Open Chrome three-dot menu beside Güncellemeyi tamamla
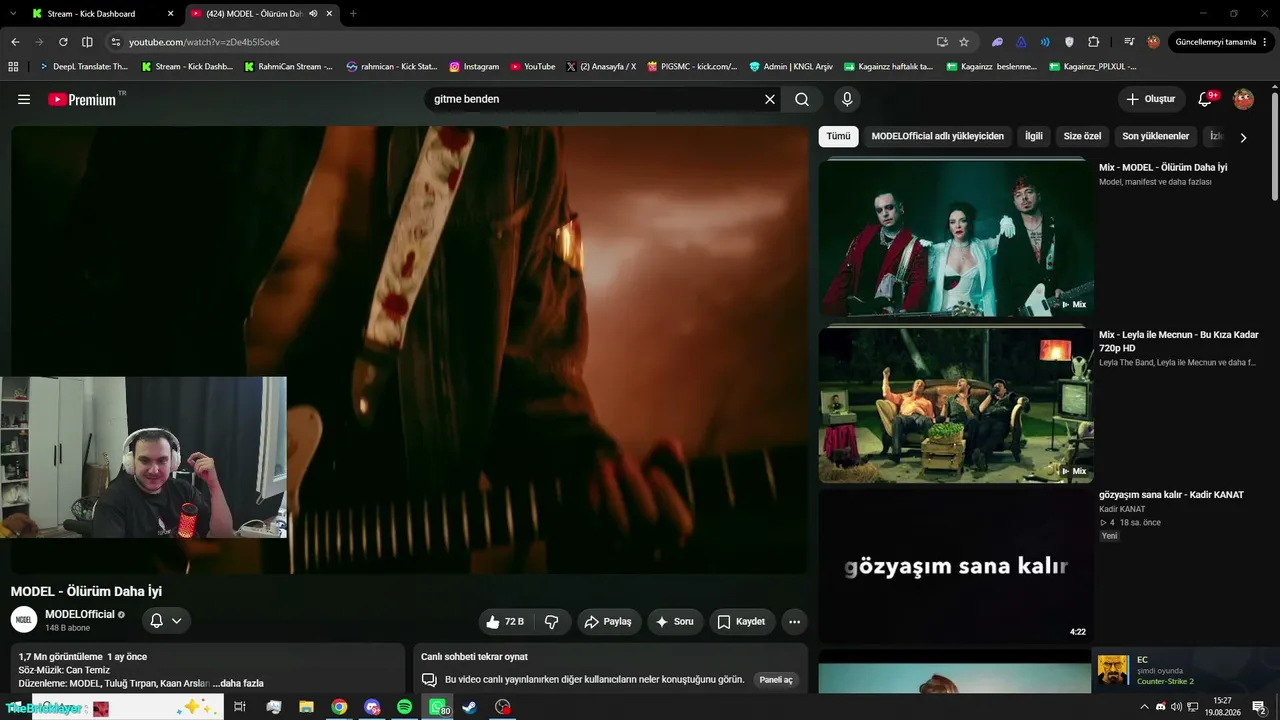Image resolution: width=1280 pixels, height=720 pixels. tap(1265, 42)
